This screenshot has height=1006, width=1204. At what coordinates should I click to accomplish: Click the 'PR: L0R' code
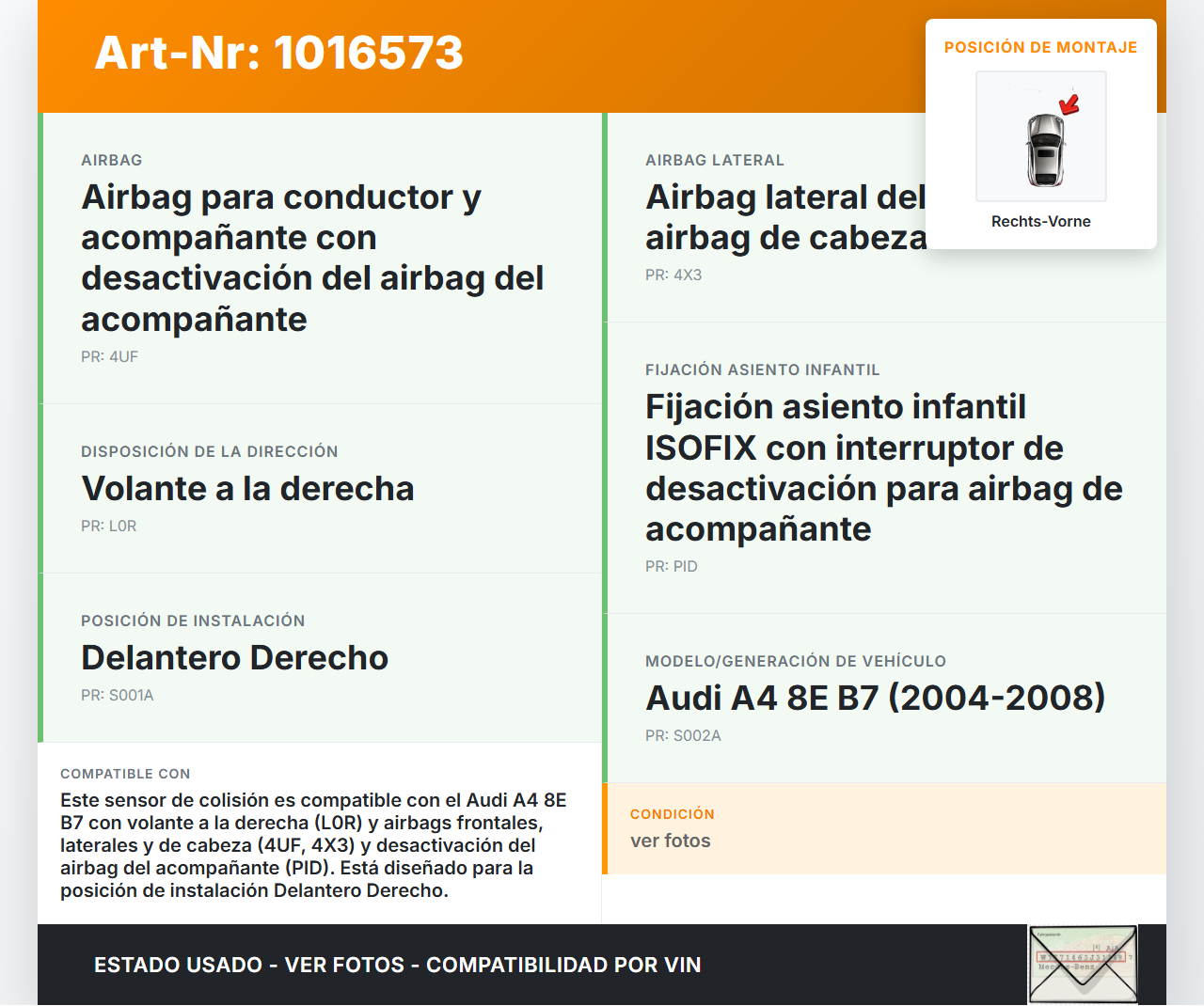click(109, 526)
